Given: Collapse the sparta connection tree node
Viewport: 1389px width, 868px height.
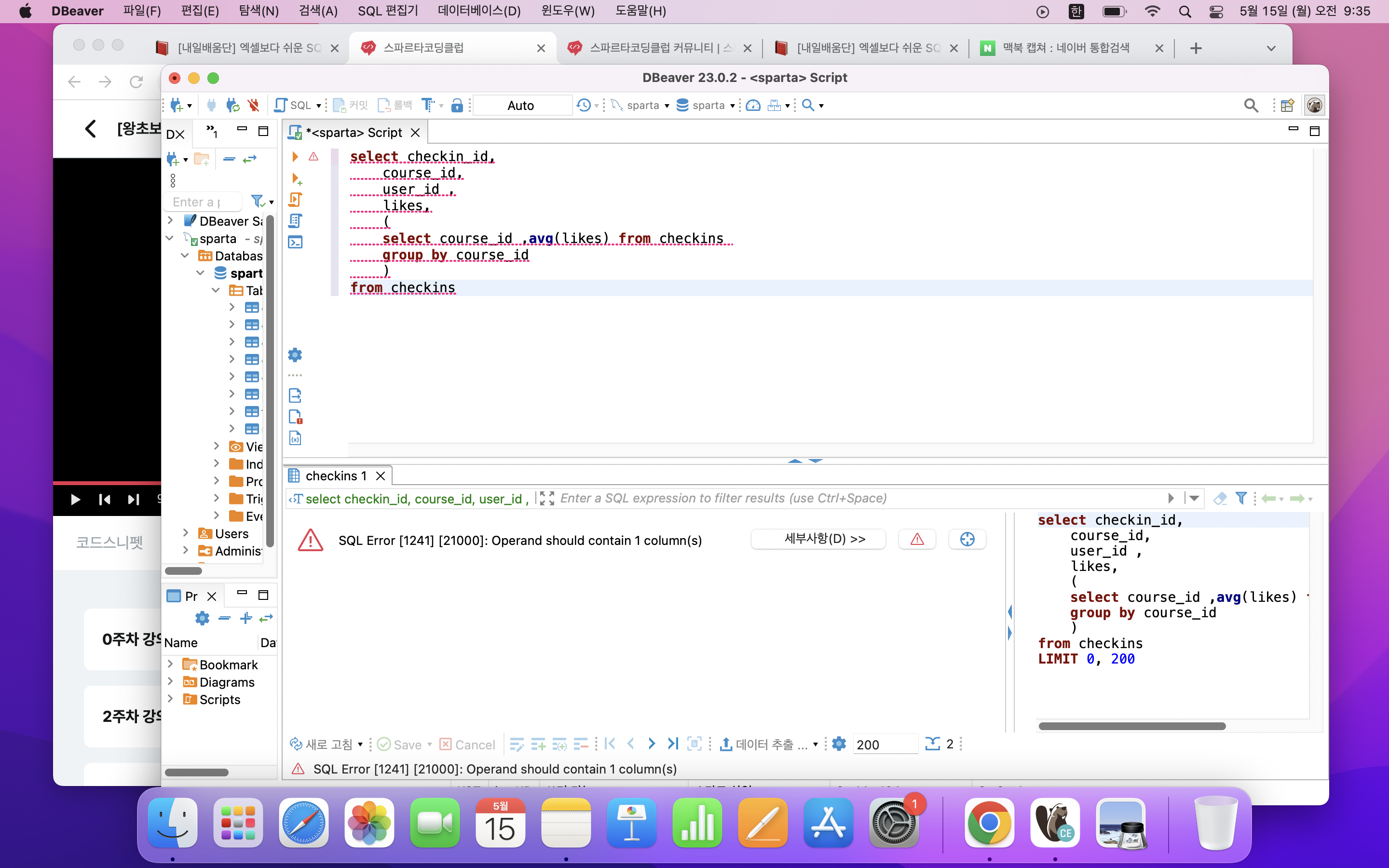Looking at the screenshot, I should (x=170, y=238).
